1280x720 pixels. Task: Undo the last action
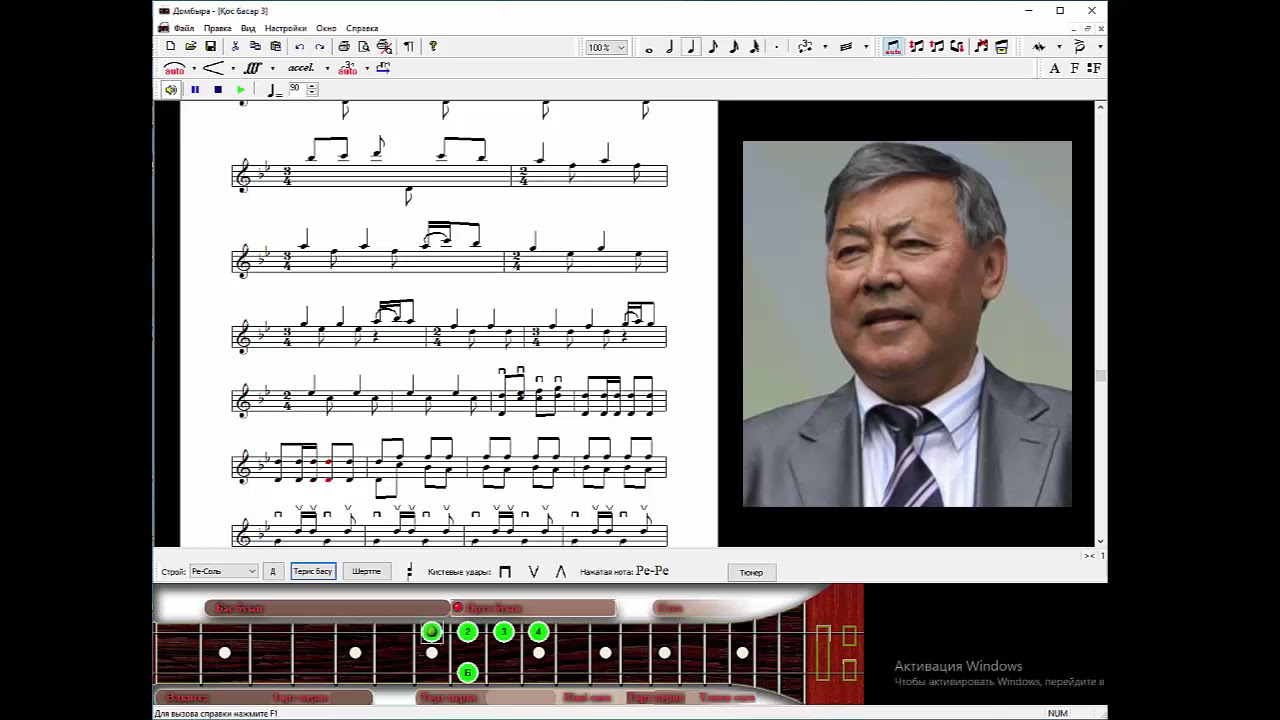coord(299,47)
